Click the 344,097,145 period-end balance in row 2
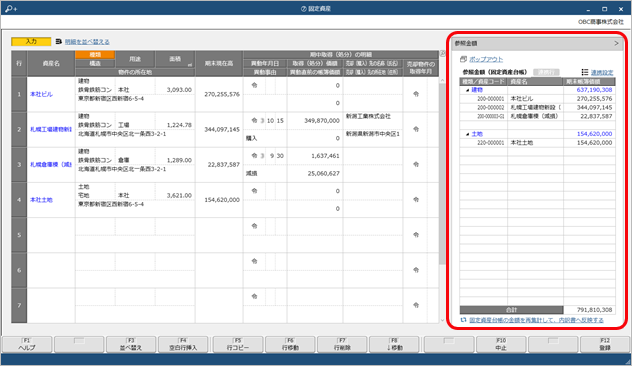Image resolution: width=632 pixels, height=366 pixels. pyautogui.click(x=222, y=129)
